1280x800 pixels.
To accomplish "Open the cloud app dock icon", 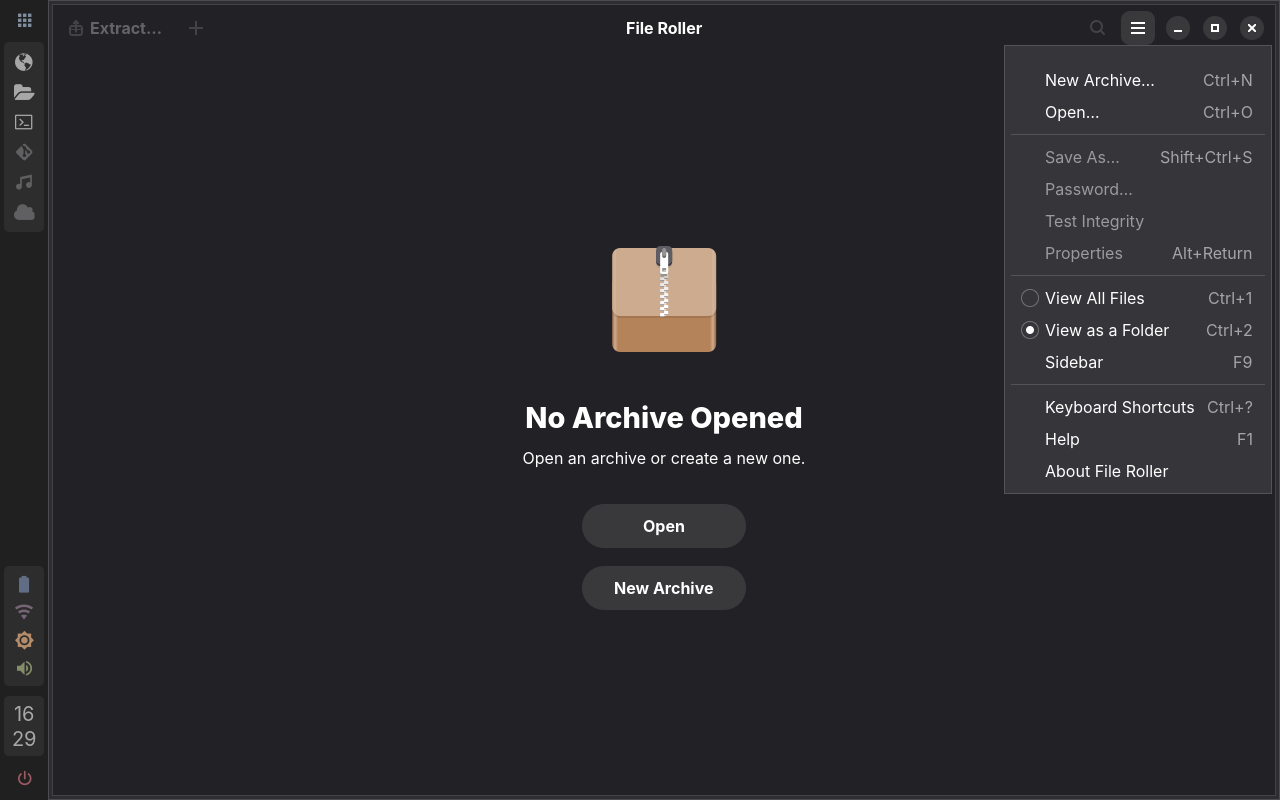I will click(x=24, y=212).
